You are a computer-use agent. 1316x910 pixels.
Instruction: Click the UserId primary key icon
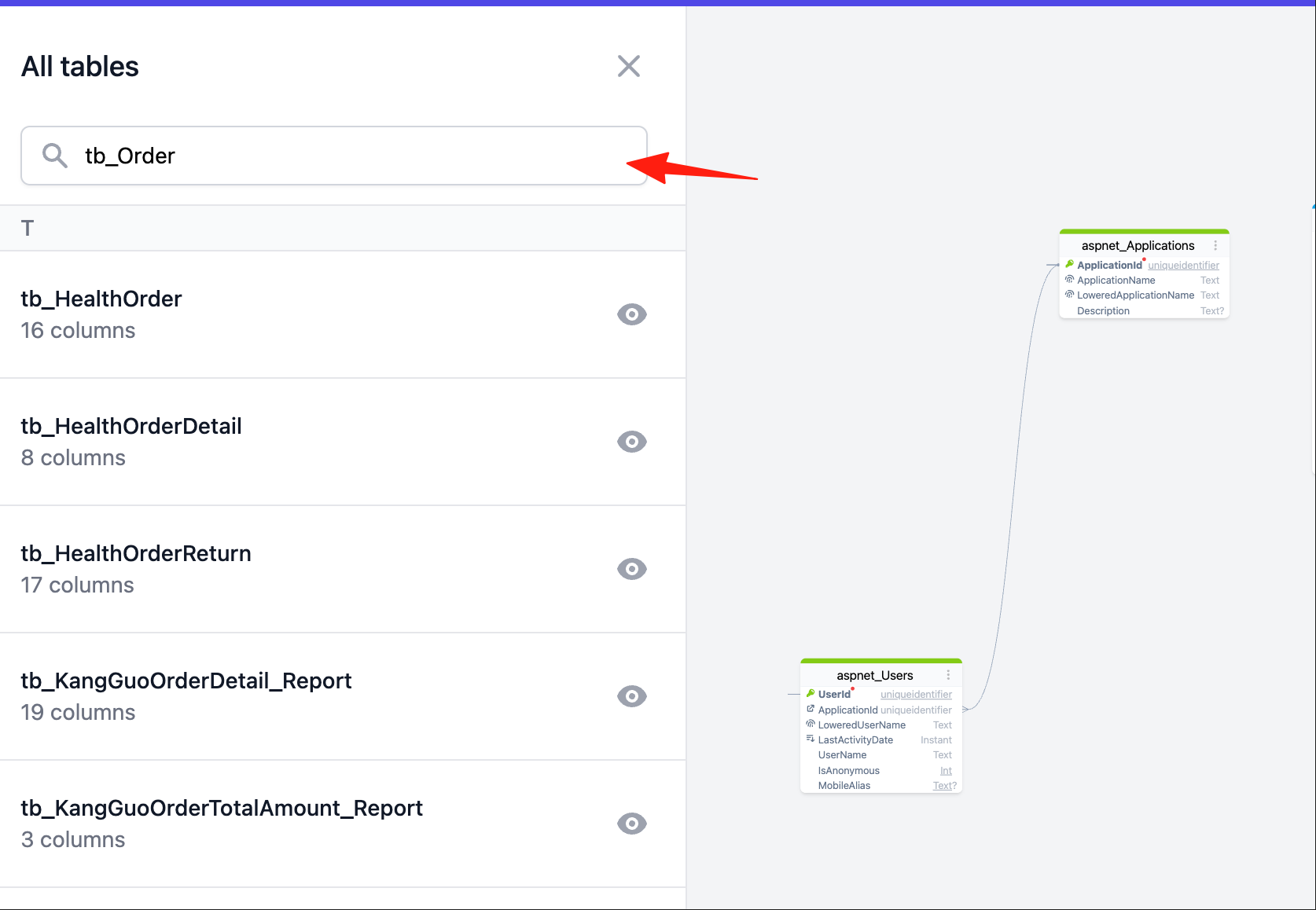point(811,693)
